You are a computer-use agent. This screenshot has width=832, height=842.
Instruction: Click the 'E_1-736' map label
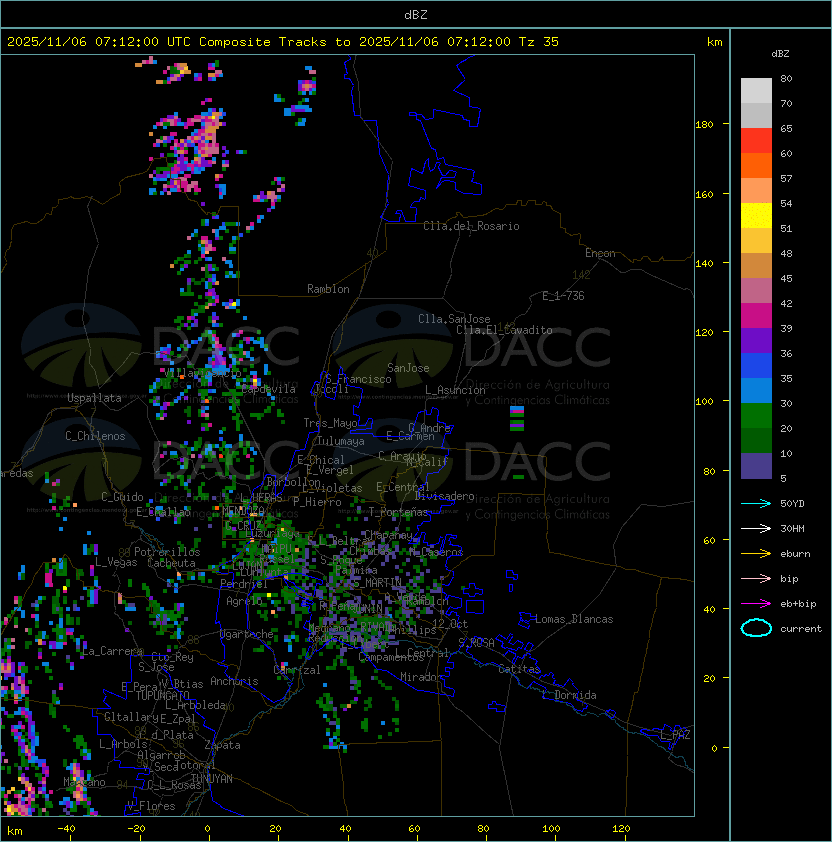coord(563,296)
